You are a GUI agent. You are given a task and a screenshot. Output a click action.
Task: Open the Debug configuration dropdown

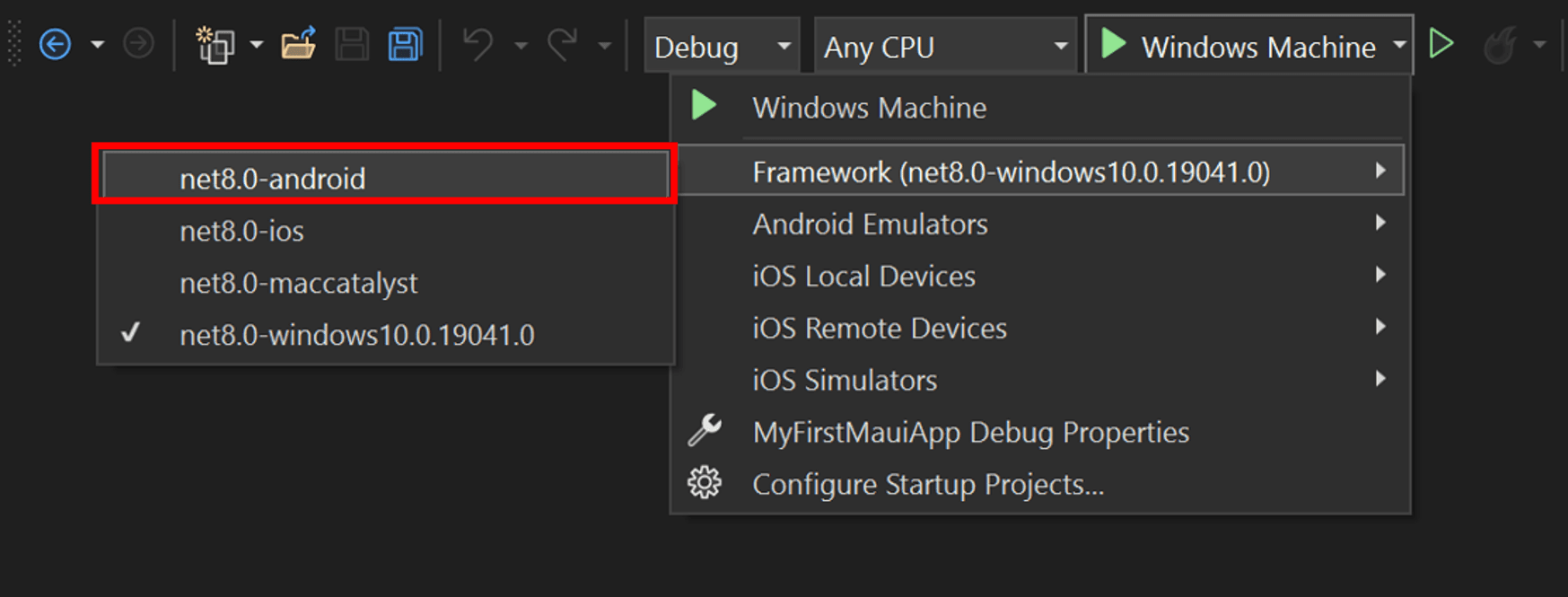tap(721, 47)
